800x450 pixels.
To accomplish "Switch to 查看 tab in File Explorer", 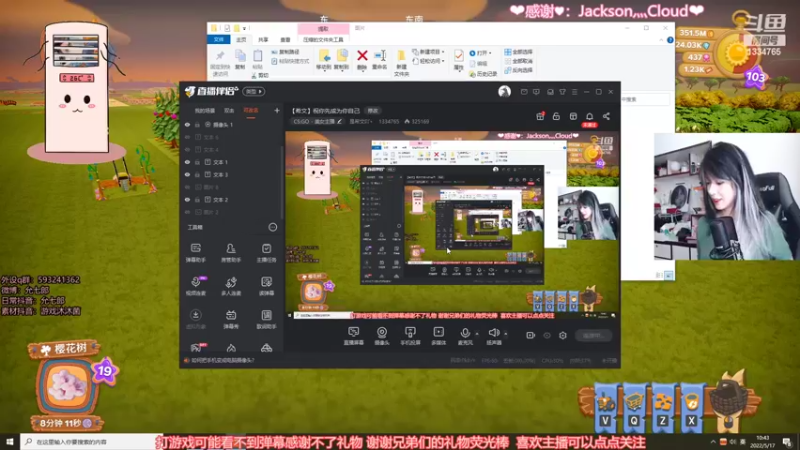I will (285, 39).
